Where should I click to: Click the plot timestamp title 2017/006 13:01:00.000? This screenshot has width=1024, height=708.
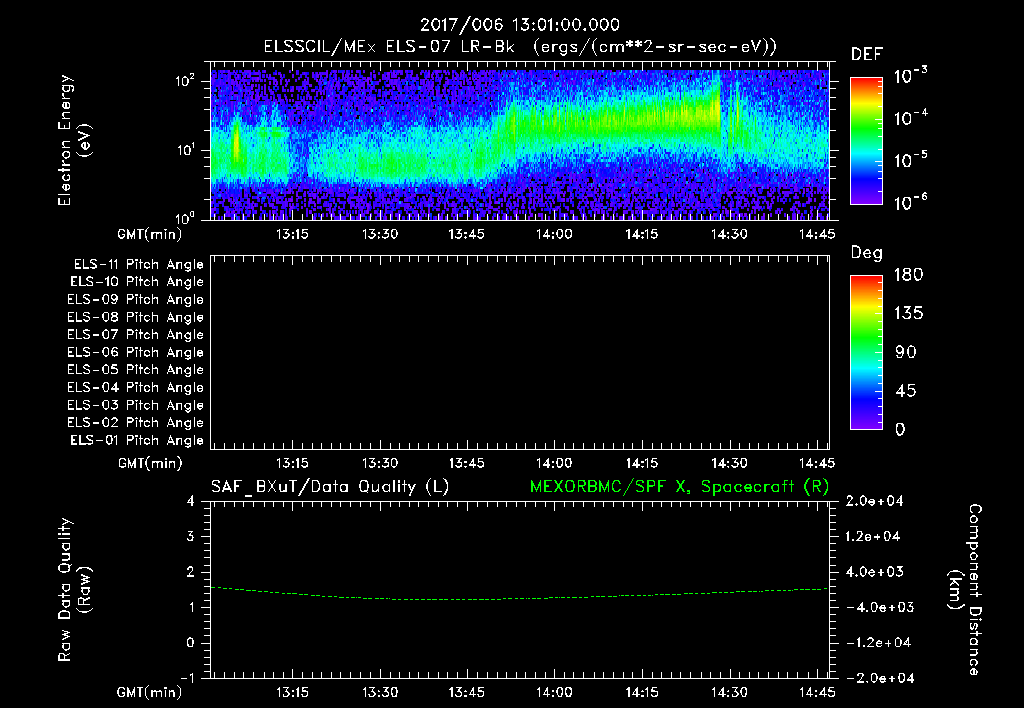coord(519,25)
